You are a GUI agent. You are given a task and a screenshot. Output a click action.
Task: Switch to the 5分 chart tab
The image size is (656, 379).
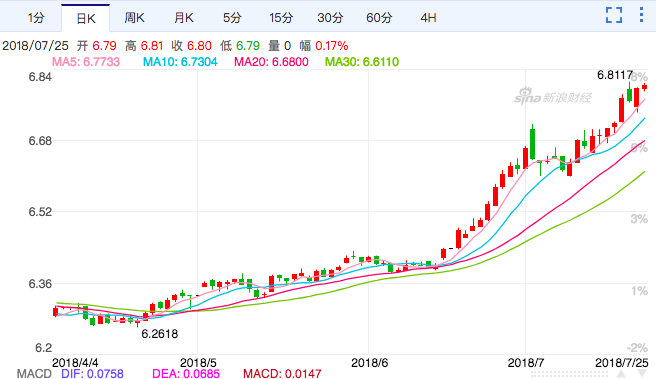click(x=232, y=18)
